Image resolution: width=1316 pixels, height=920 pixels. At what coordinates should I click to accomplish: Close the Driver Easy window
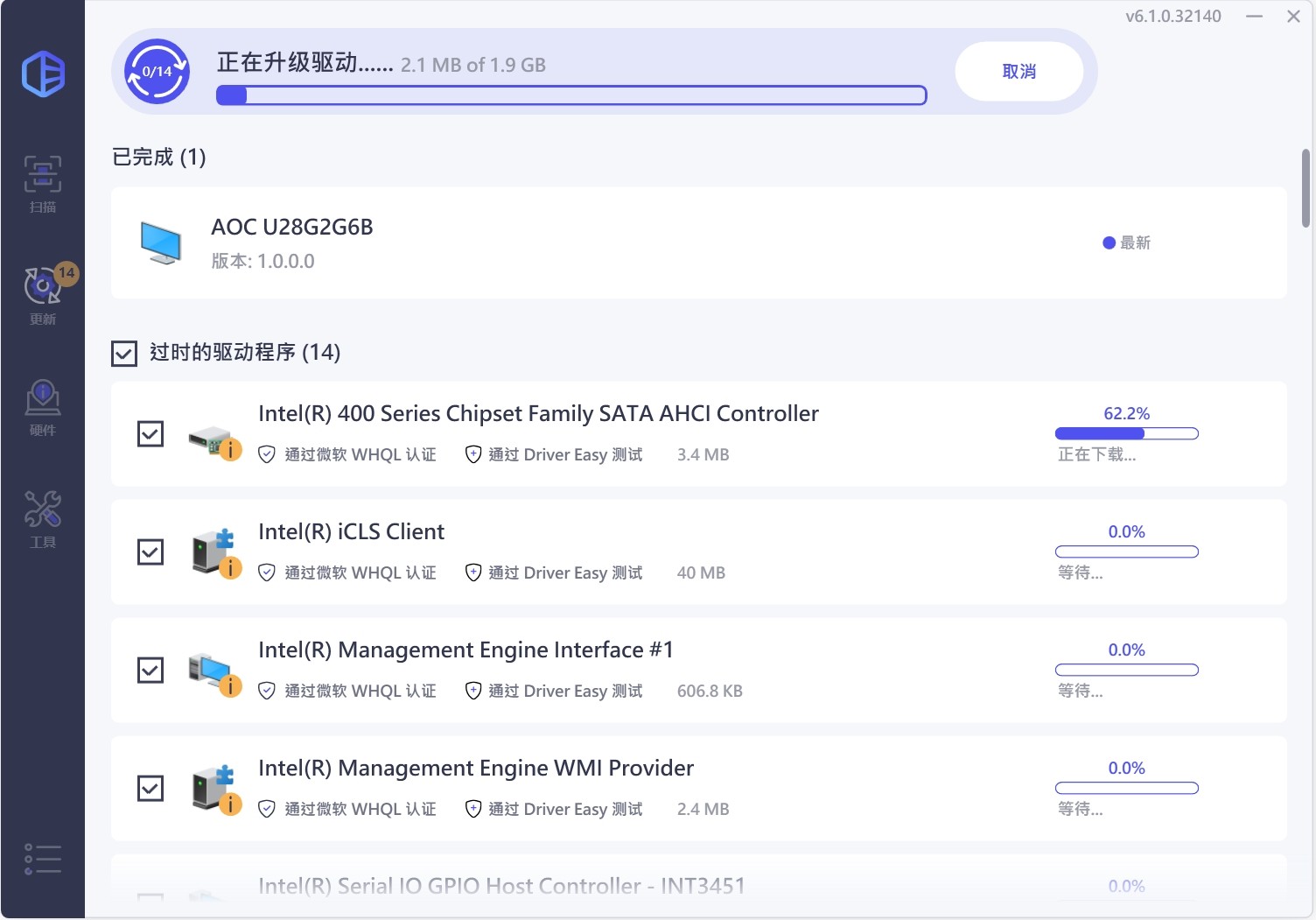(x=1293, y=16)
